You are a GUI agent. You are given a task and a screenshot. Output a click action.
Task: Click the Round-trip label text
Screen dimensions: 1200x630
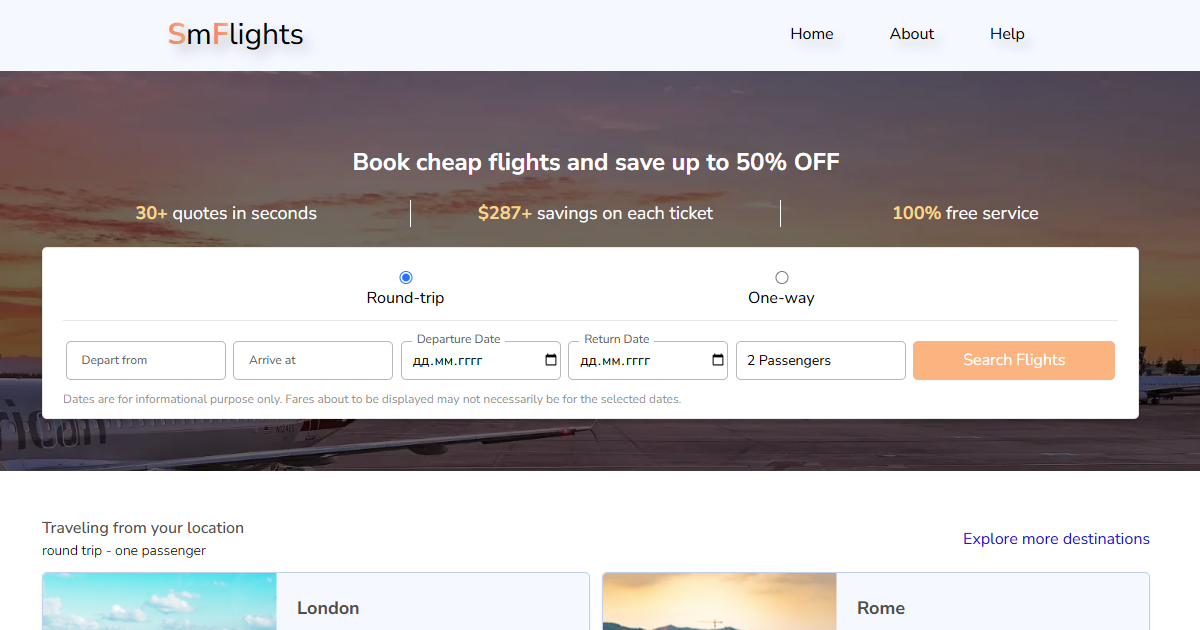tap(405, 298)
